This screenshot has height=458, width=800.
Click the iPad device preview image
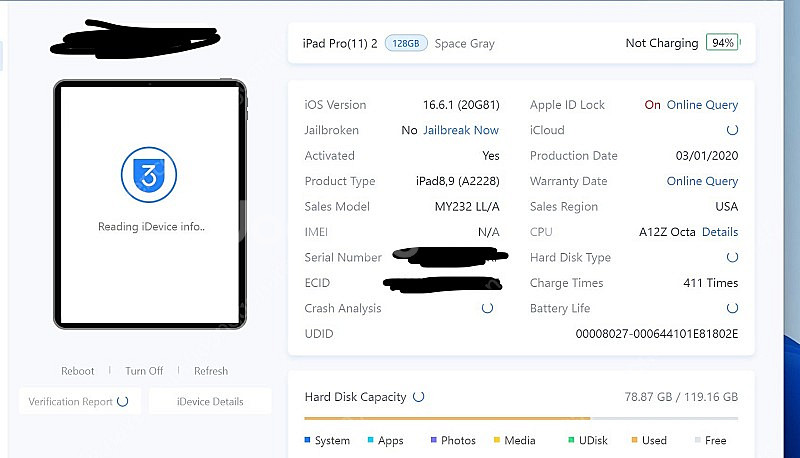click(x=150, y=204)
